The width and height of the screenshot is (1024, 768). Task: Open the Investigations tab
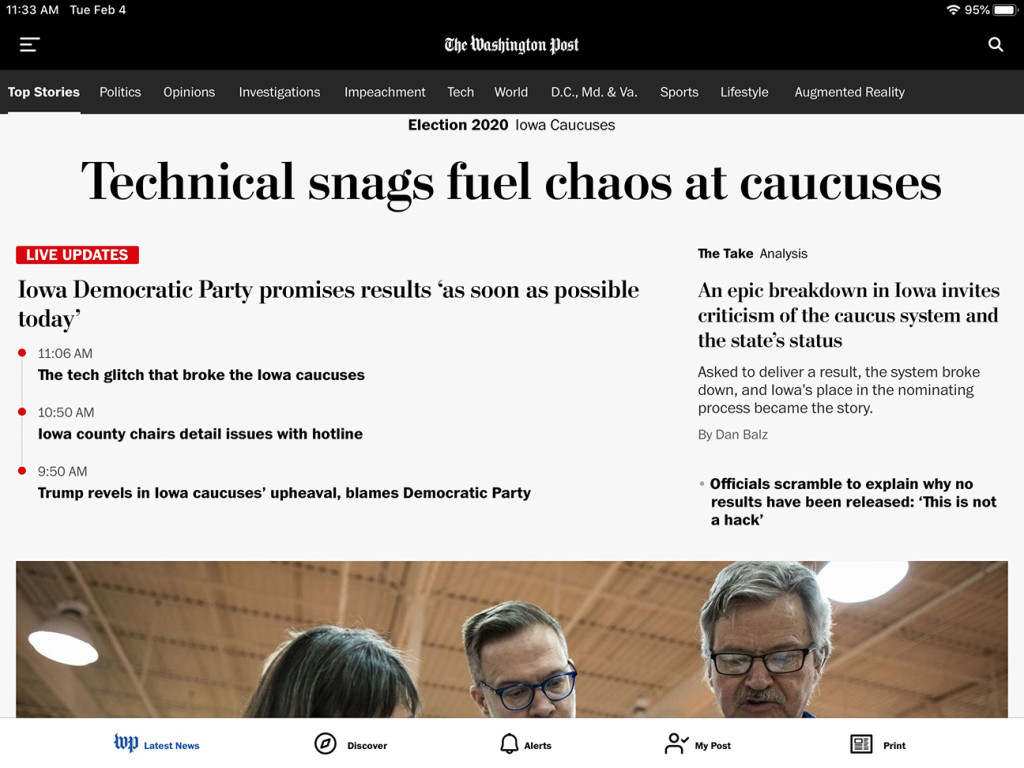(280, 92)
